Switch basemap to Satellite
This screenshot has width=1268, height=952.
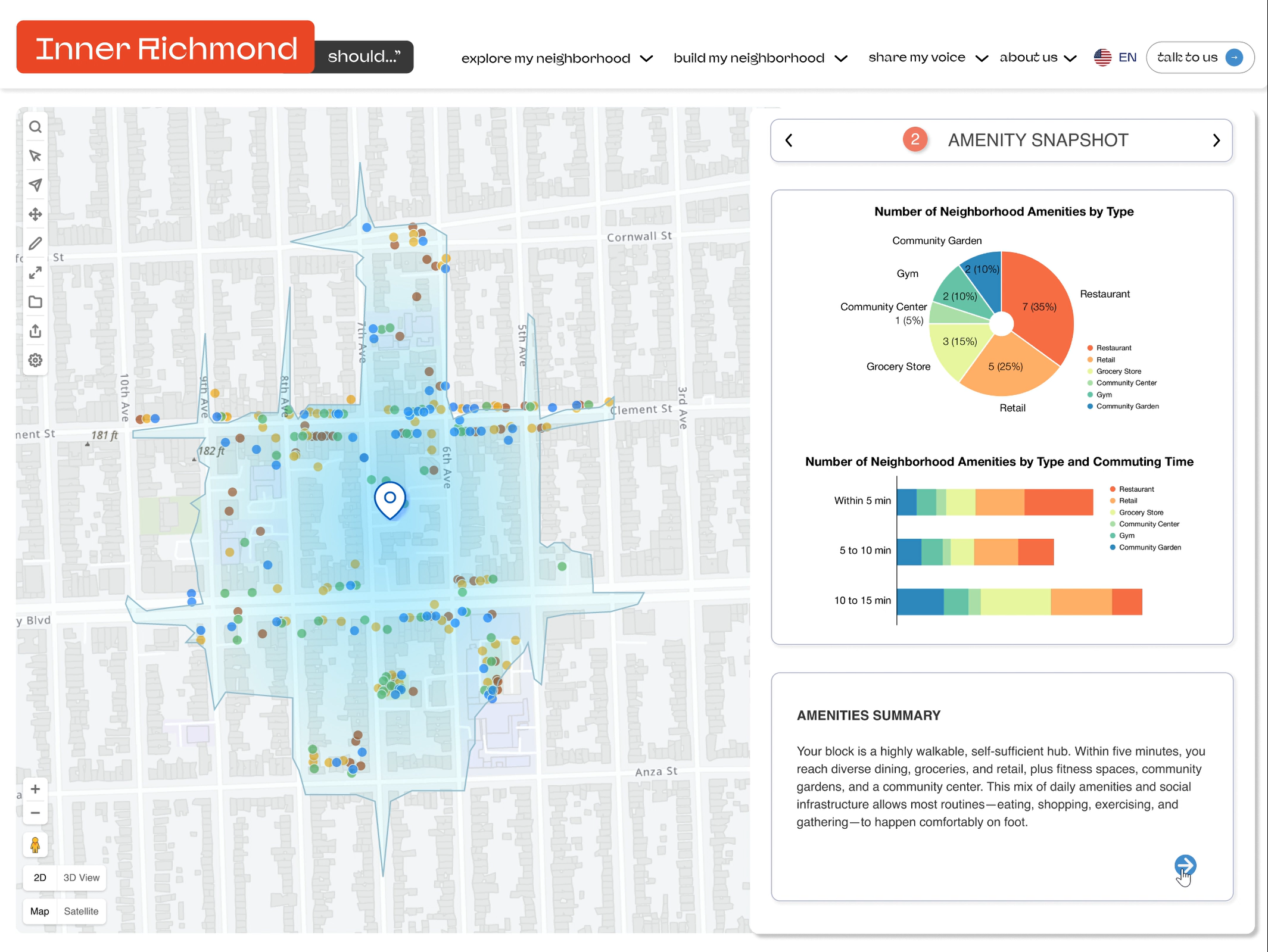pos(81,912)
